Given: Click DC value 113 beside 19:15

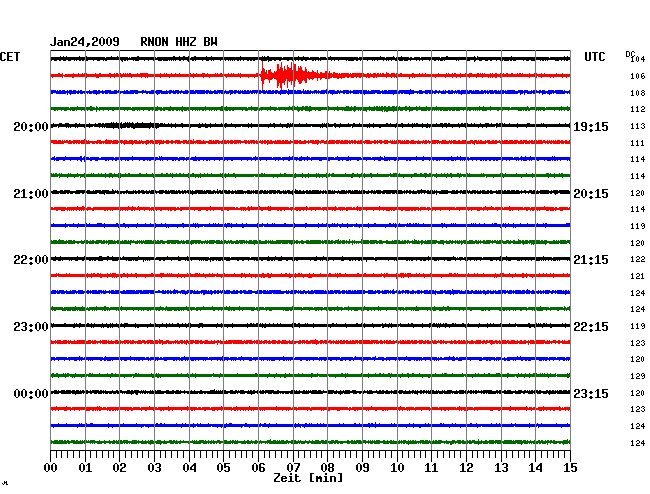Looking at the screenshot, I should click(x=638, y=126).
